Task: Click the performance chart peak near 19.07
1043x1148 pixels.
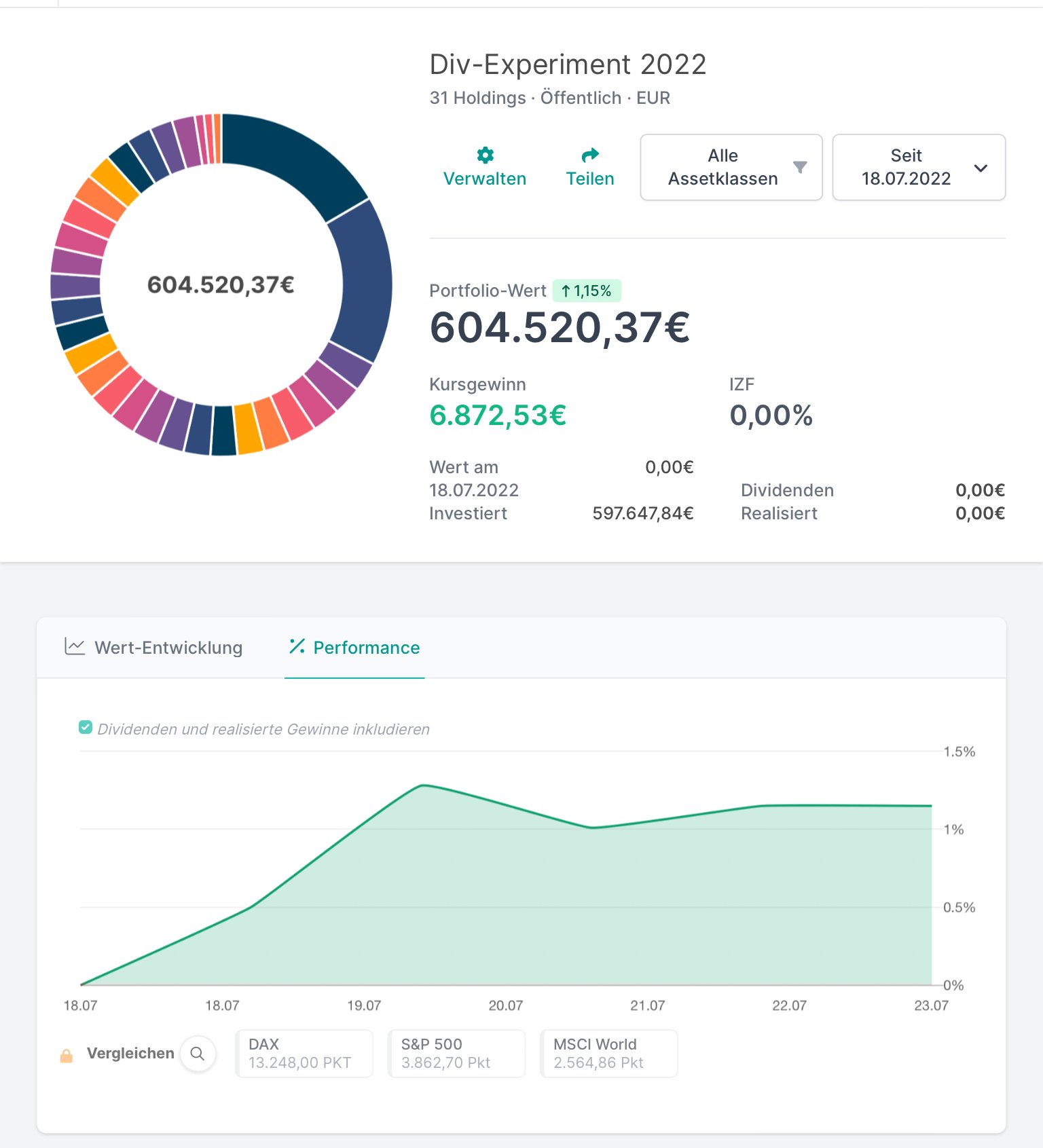Action: 423,785
